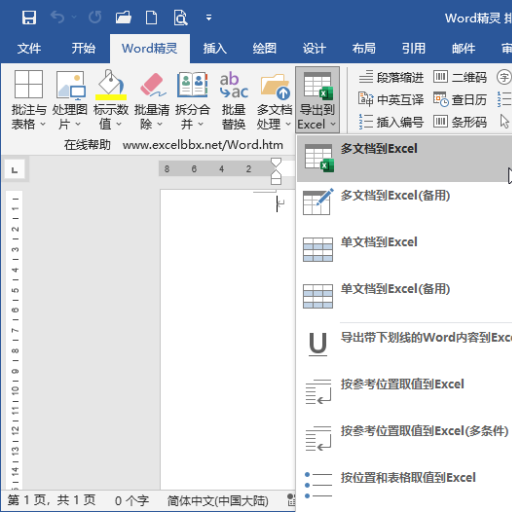Click the first line indent ruler marker
512x512 pixels.
pyautogui.click(x=276, y=163)
